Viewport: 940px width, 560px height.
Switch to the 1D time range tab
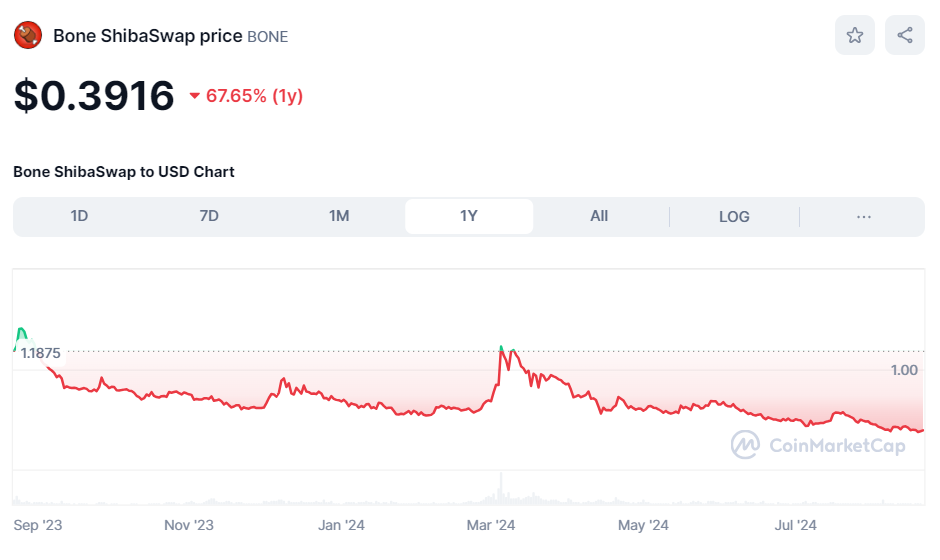click(80, 216)
